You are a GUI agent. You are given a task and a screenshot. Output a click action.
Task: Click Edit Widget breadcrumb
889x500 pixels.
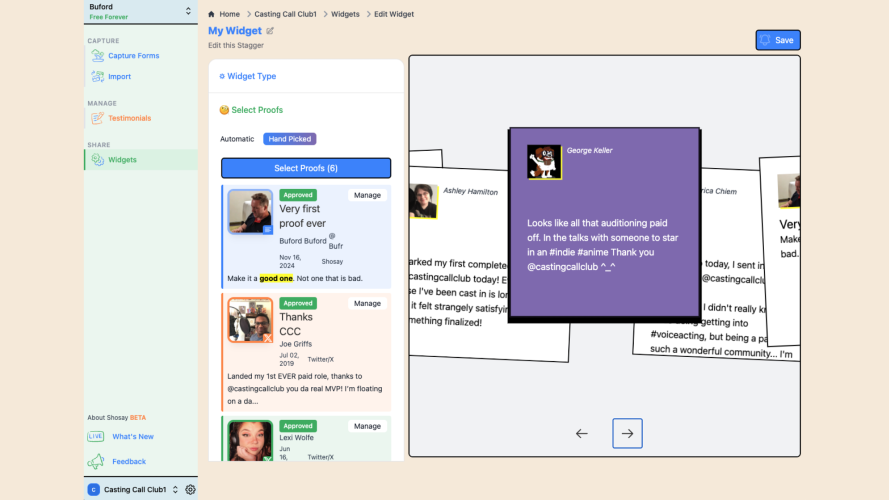click(x=394, y=14)
